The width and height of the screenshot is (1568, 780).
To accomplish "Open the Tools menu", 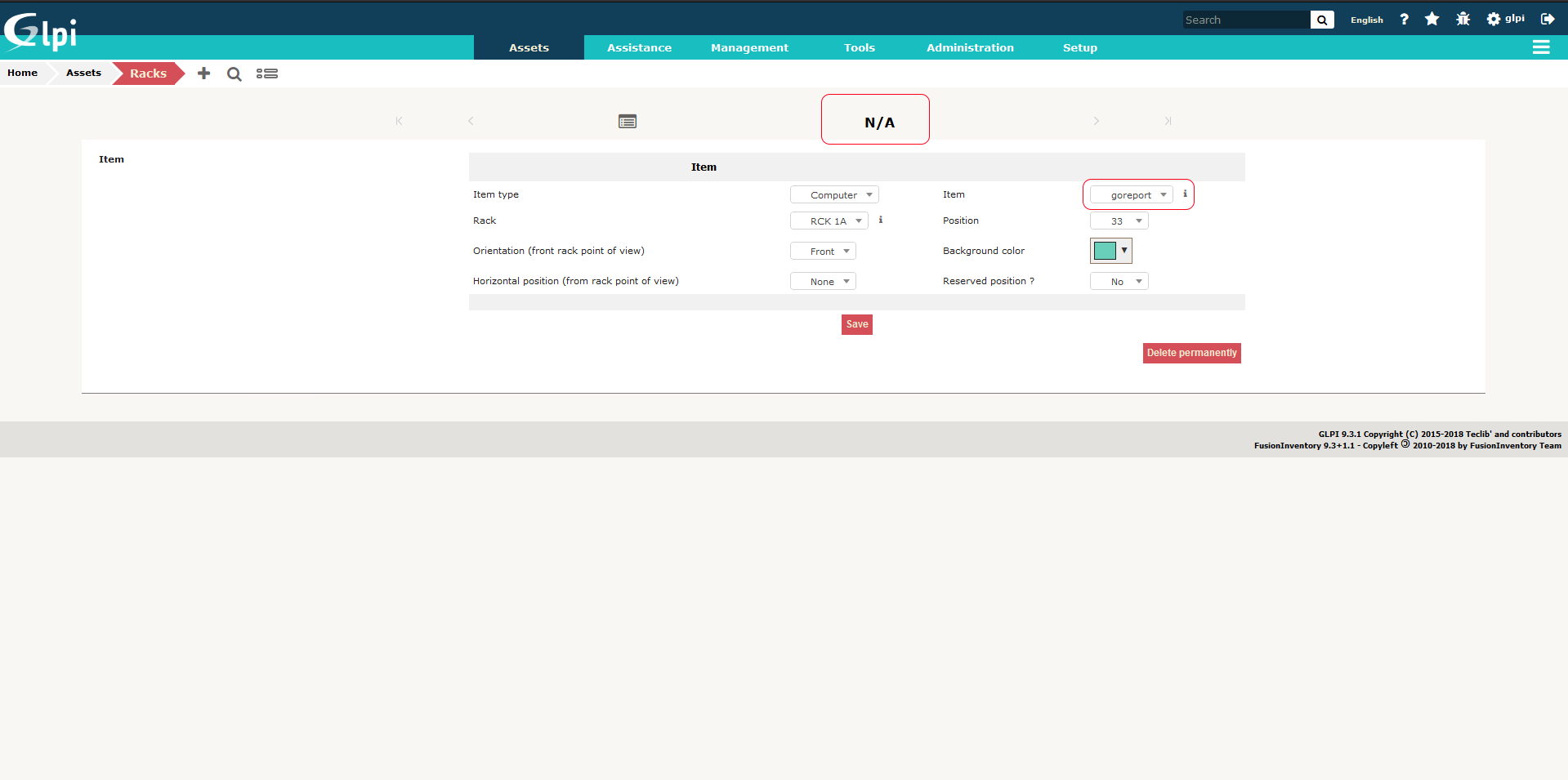I will point(860,47).
